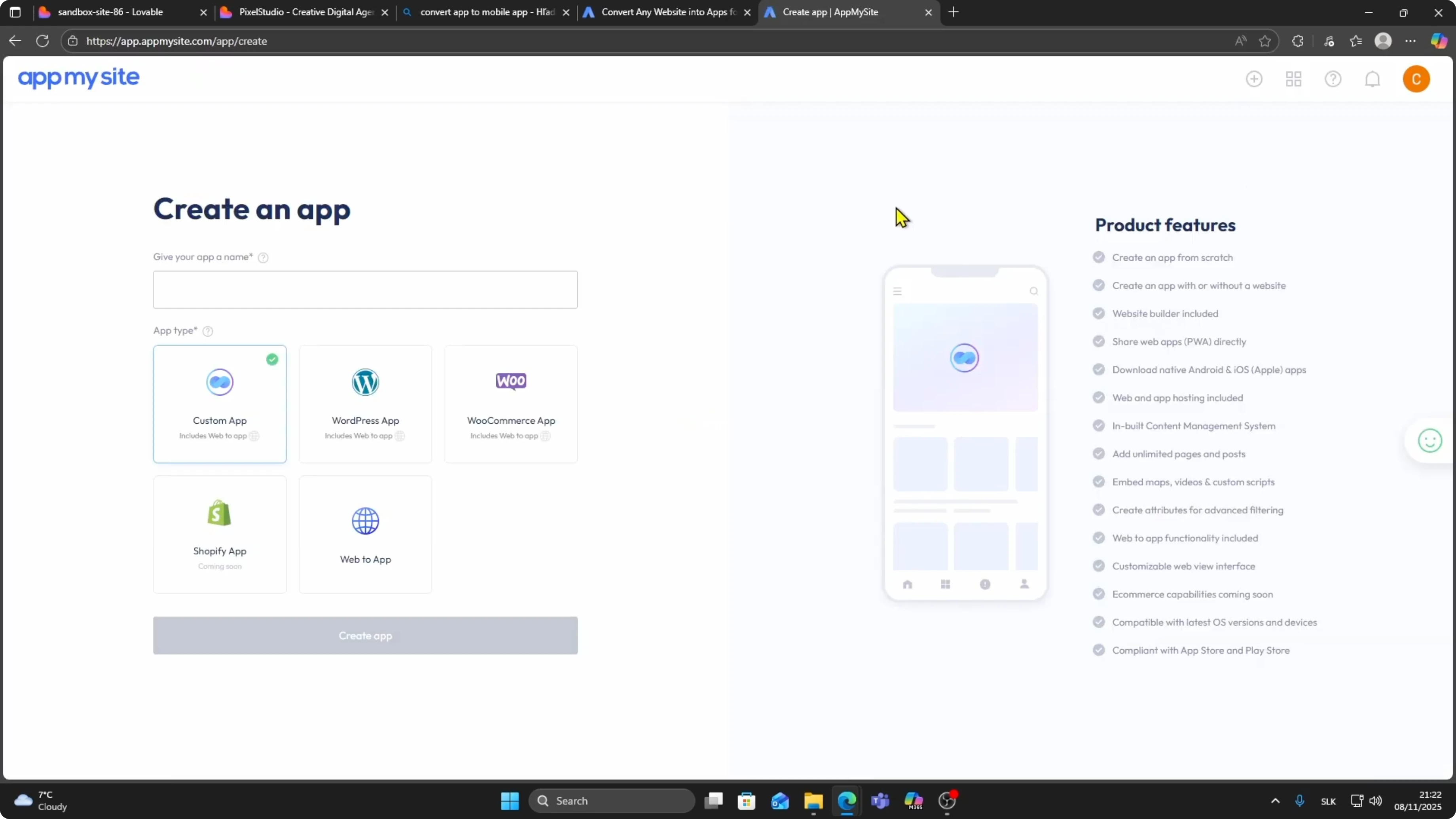This screenshot has width=1456, height=819.
Task: Open File Explorer from taskbar
Action: coord(813,801)
